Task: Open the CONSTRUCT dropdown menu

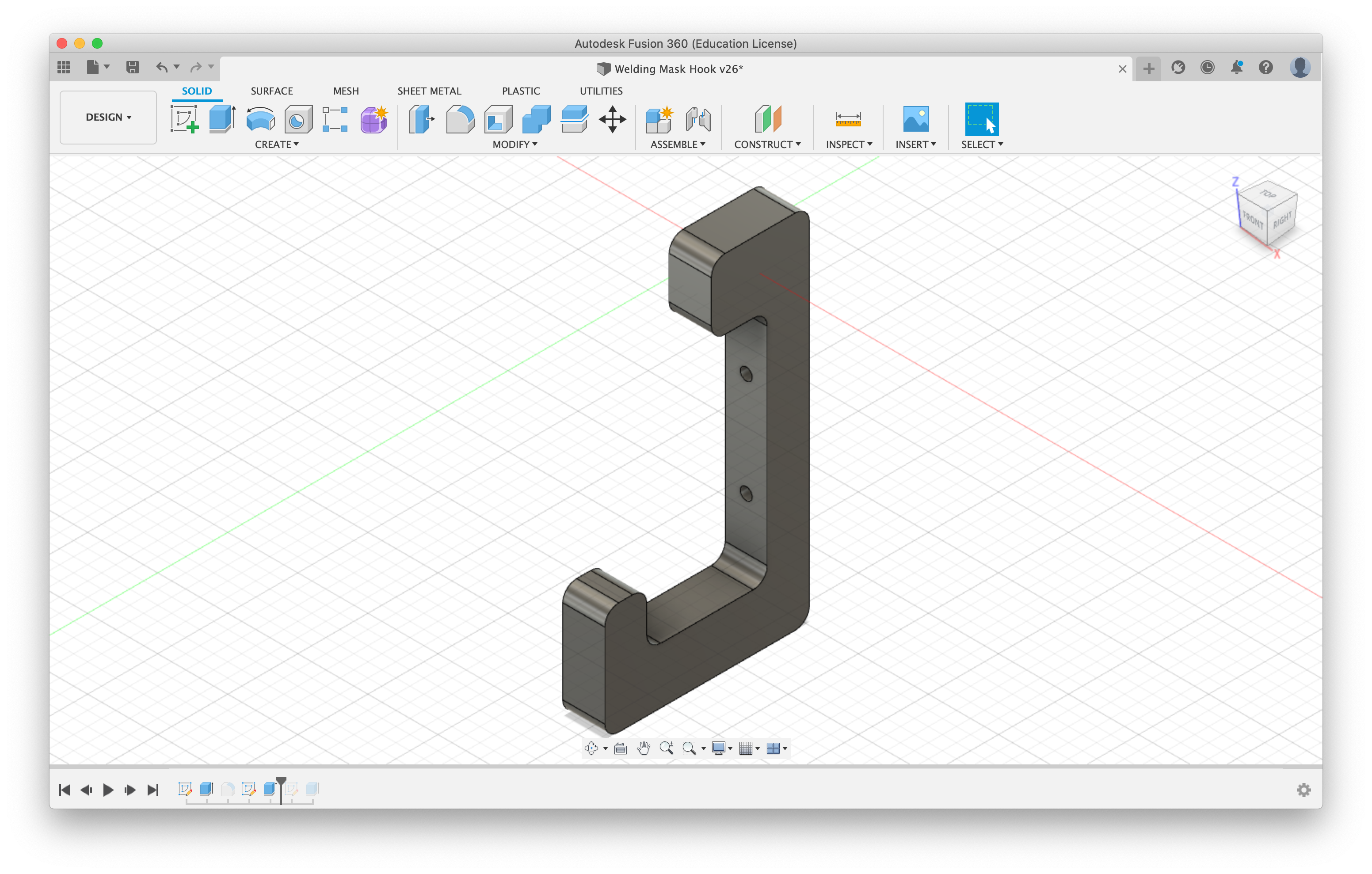Action: tap(767, 144)
